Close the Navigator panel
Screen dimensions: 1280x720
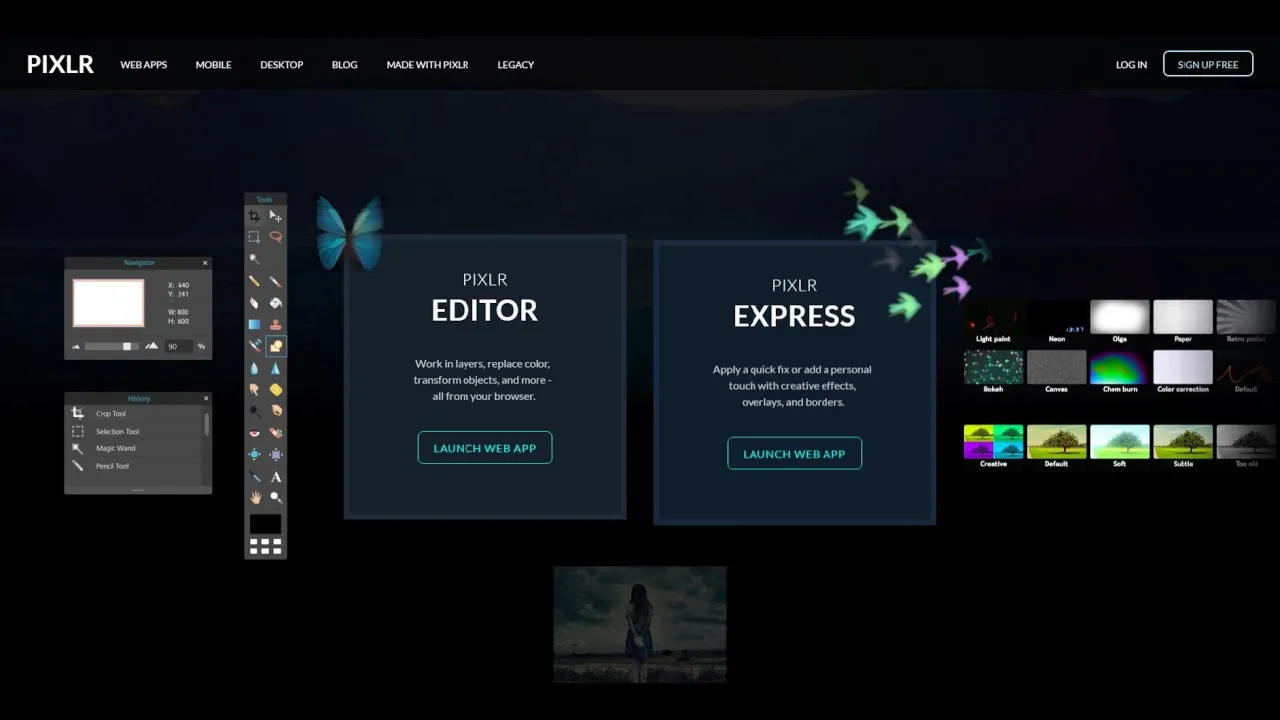[205, 263]
